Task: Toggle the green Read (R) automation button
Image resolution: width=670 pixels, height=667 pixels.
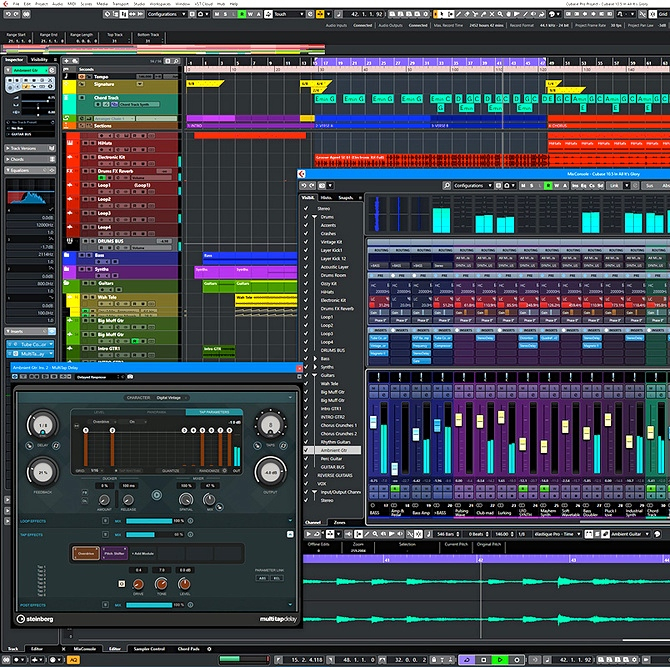Action: coord(242,14)
